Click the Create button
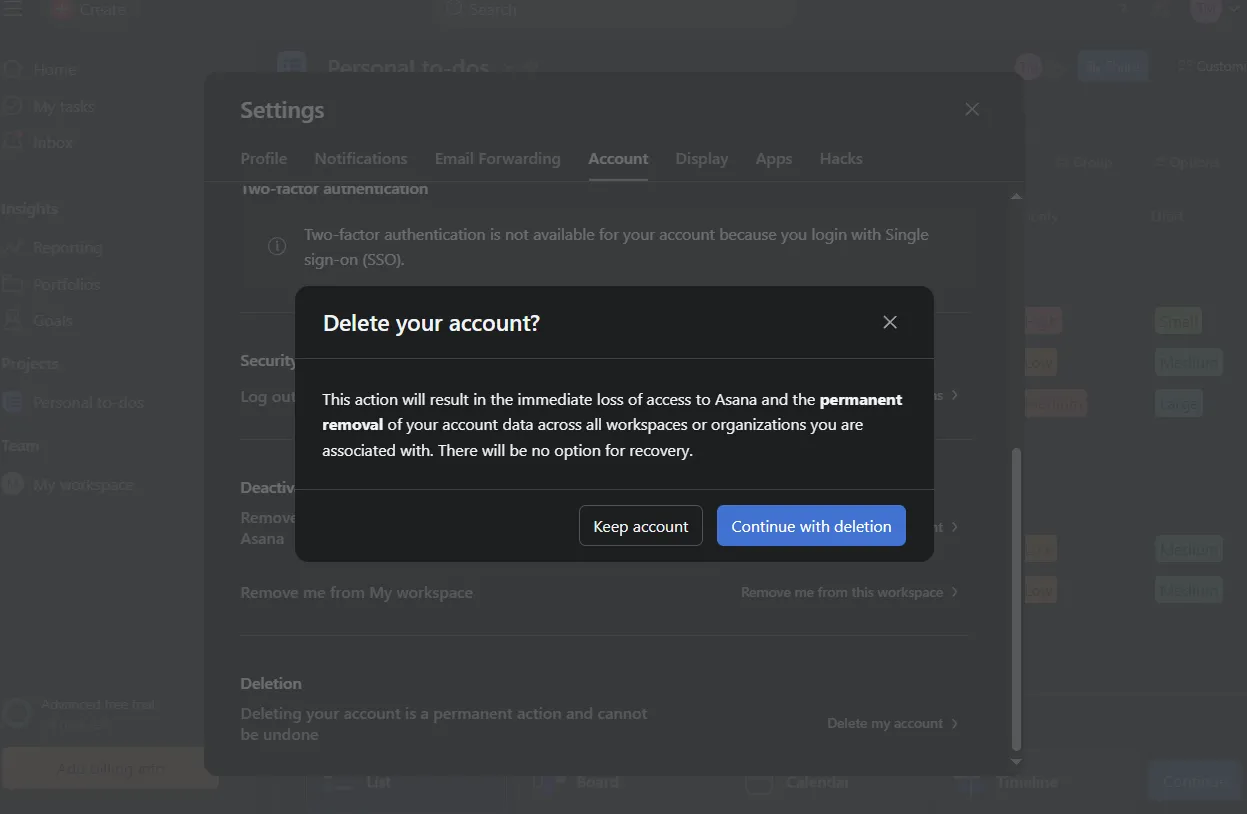 (92, 10)
